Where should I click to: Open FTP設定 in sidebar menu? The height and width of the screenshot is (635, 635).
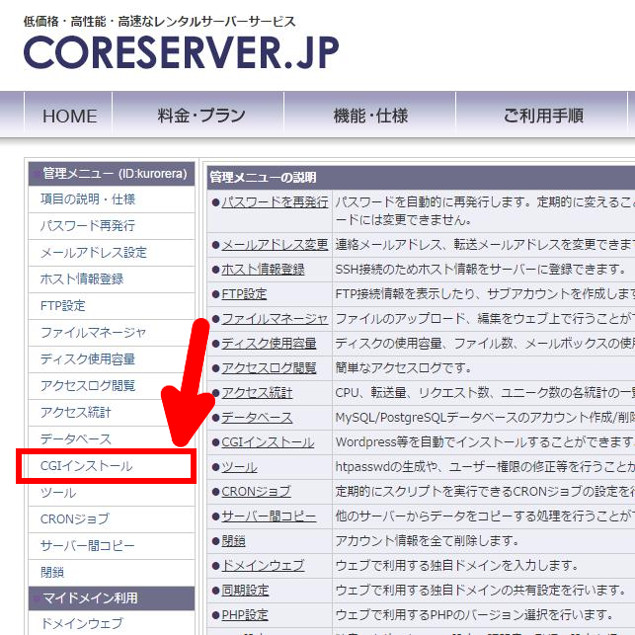pyautogui.click(x=112, y=306)
